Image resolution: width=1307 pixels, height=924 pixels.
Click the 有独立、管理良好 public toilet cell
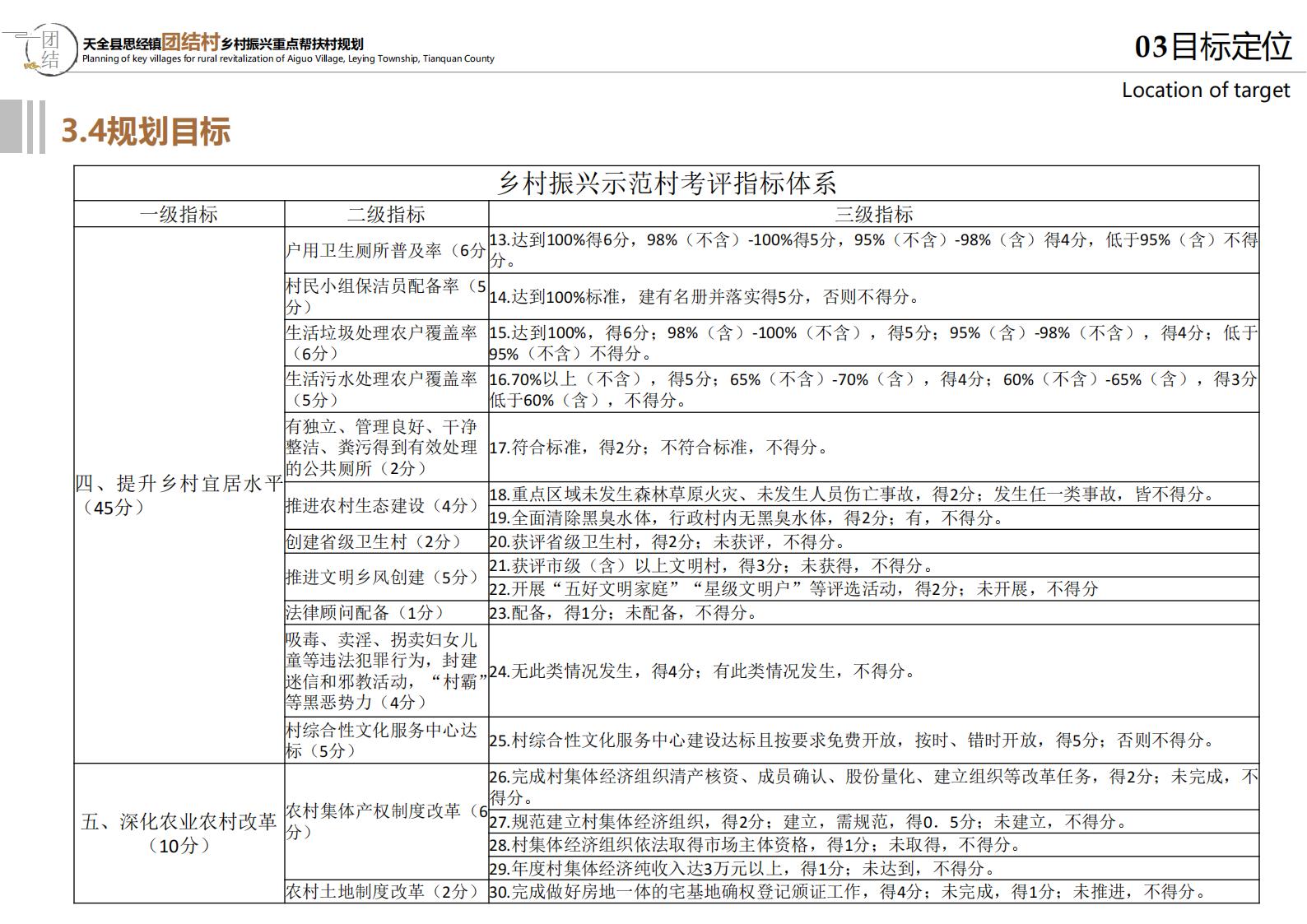click(x=386, y=447)
